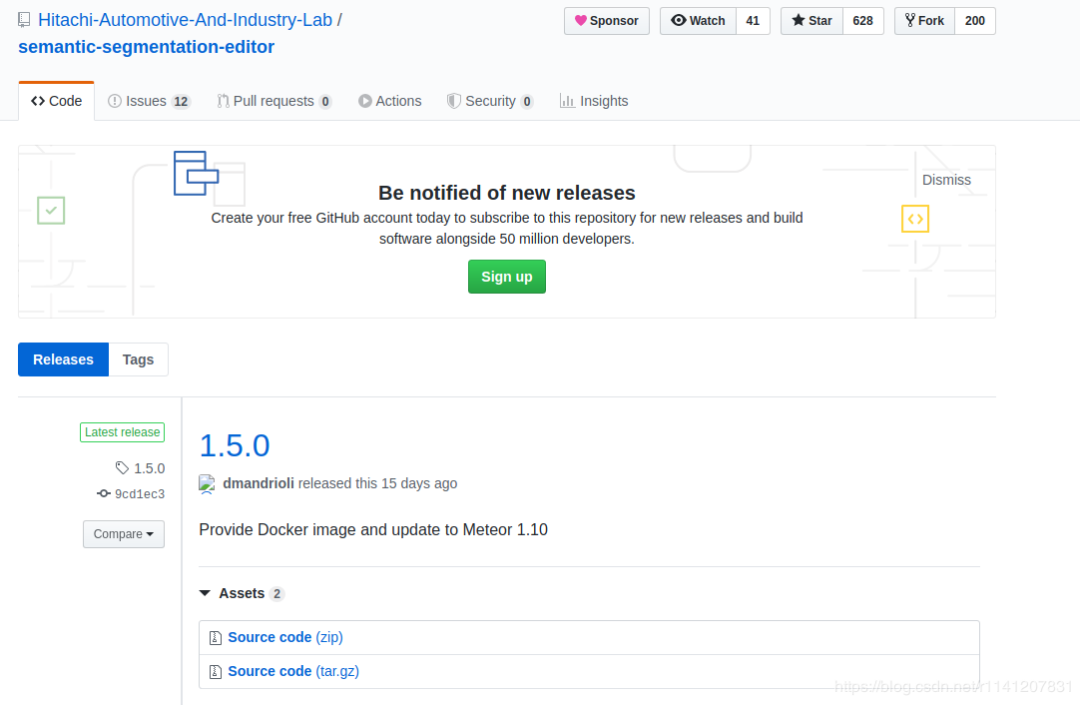Open the semantic-segmentation-editor repository link
This screenshot has width=1080, height=705.
pyautogui.click(x=146, y=47)
